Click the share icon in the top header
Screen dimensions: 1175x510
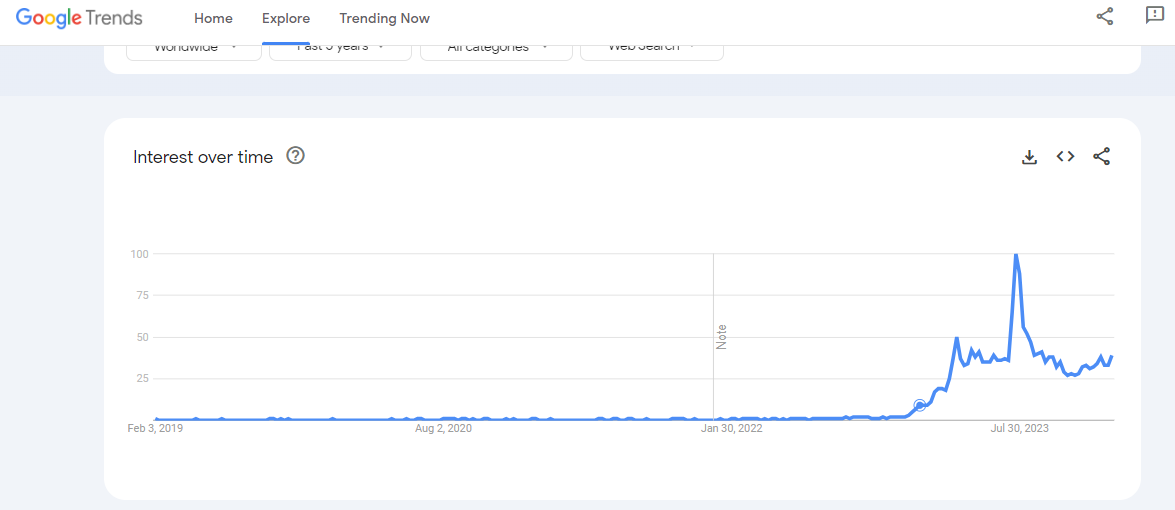coord(1105,16)
